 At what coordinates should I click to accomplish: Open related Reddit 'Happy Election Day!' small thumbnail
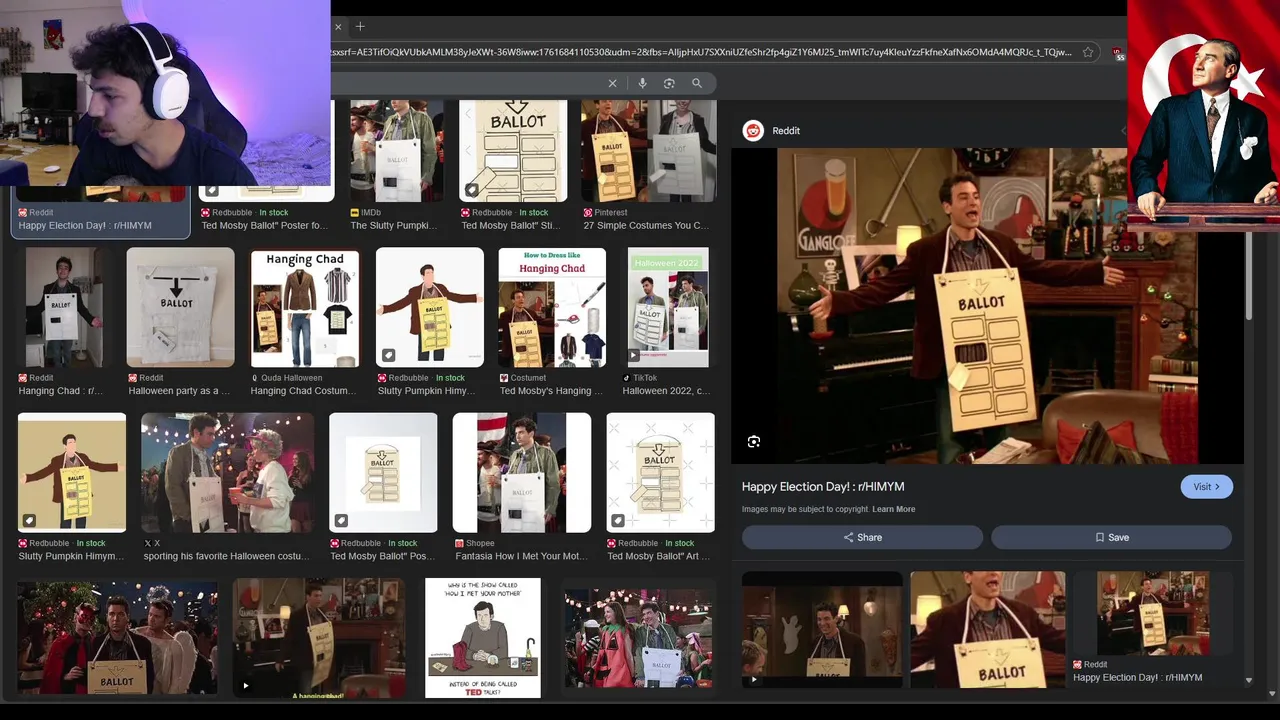(1153, 613)
